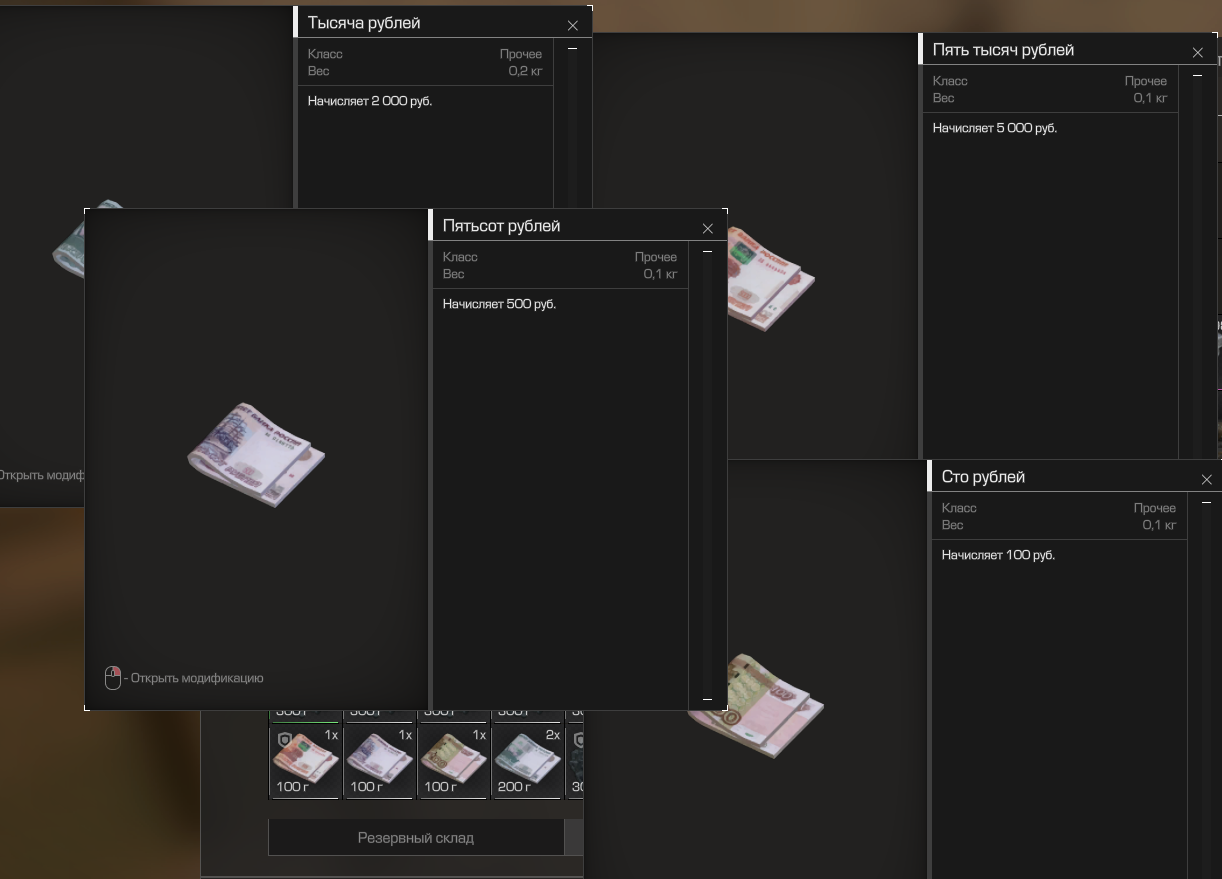Click text Начисляет 500 руб.
Screen dimensions: 1222x879
499,304
